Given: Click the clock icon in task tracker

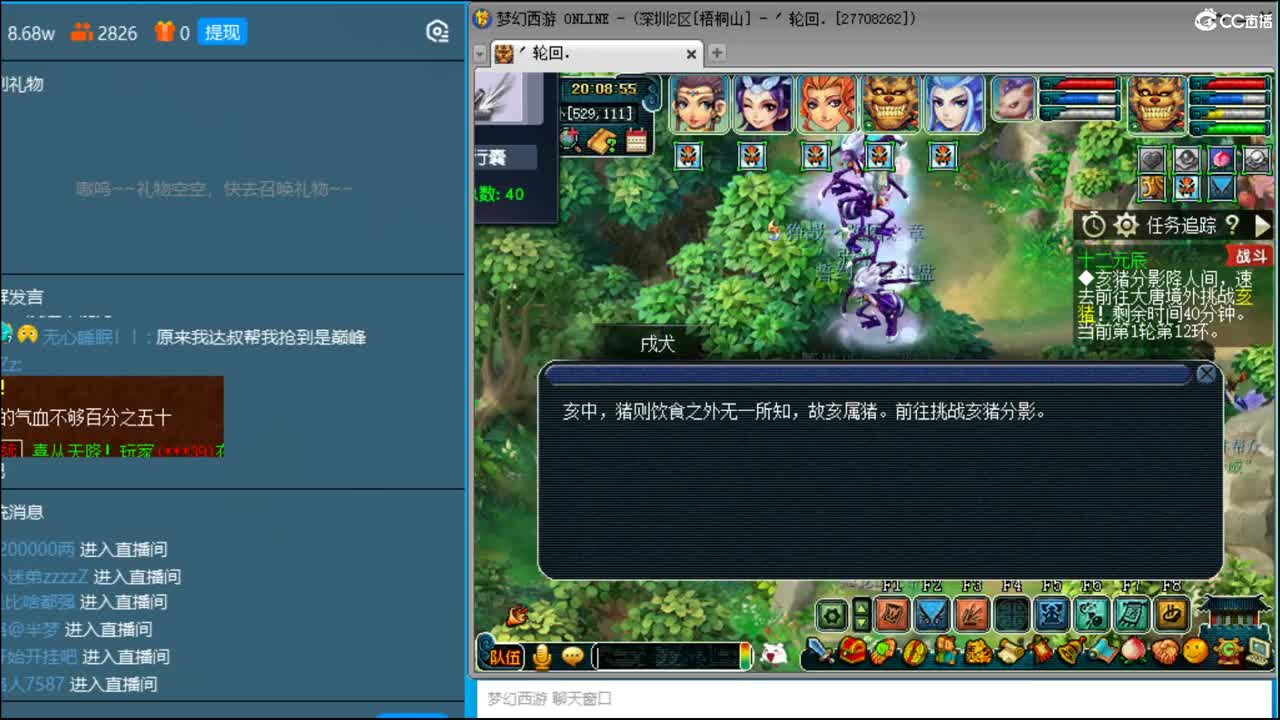Looking at the screenshot, I should (x=1093, y=225).
